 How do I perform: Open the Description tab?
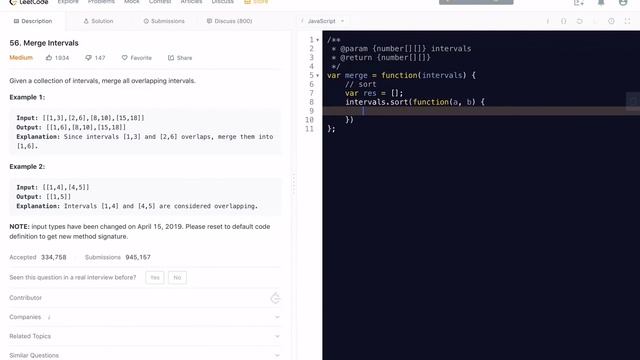point(33,21)
